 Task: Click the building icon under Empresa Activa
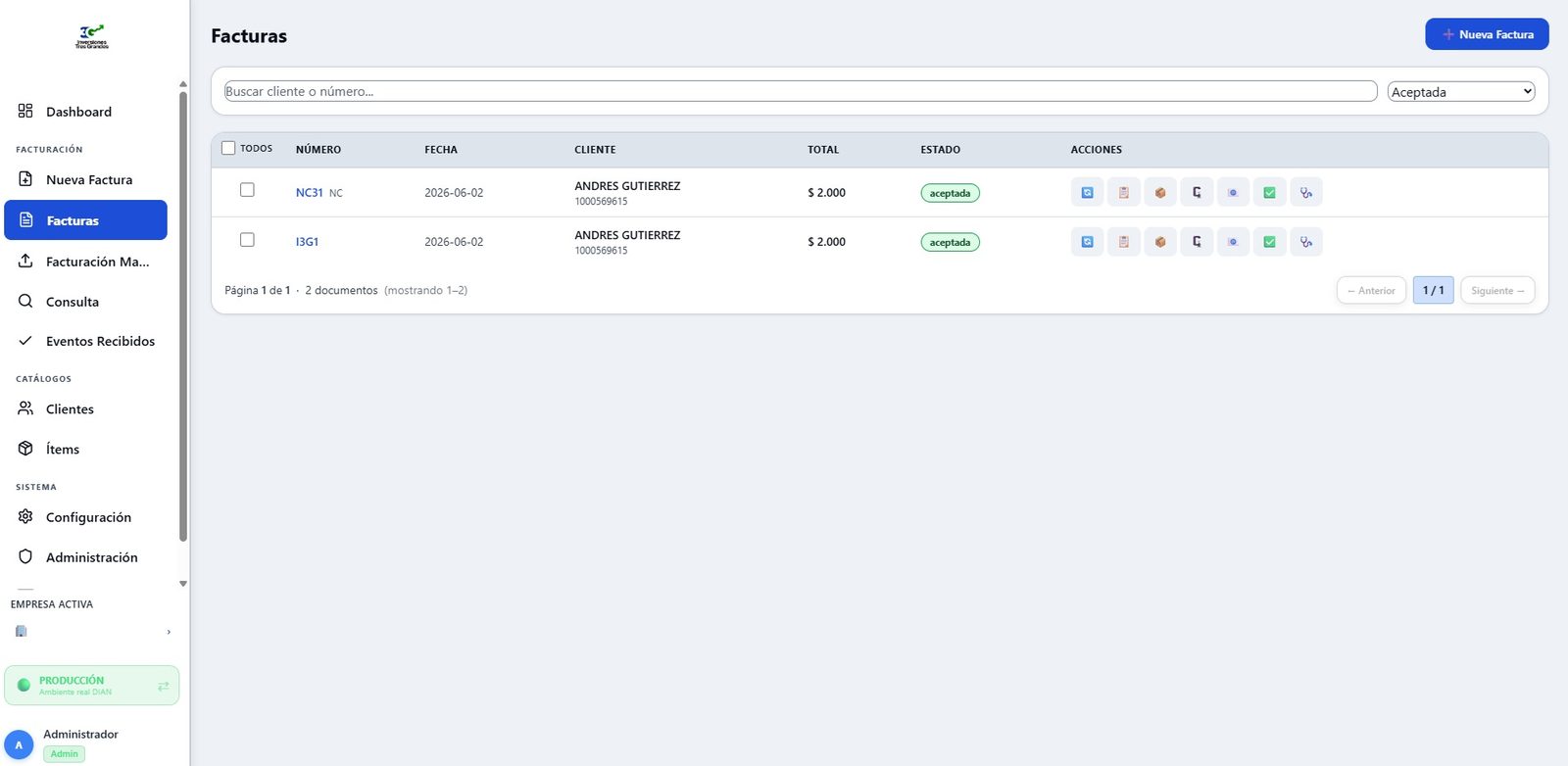click(21, 632)
